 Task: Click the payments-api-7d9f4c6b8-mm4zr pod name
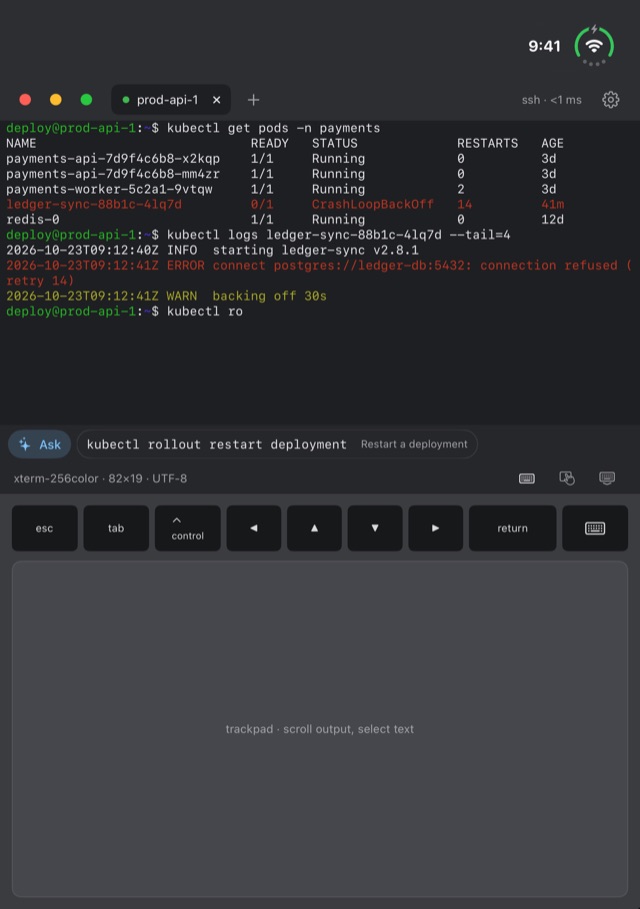pyautogui.click(x=113, y=173)
